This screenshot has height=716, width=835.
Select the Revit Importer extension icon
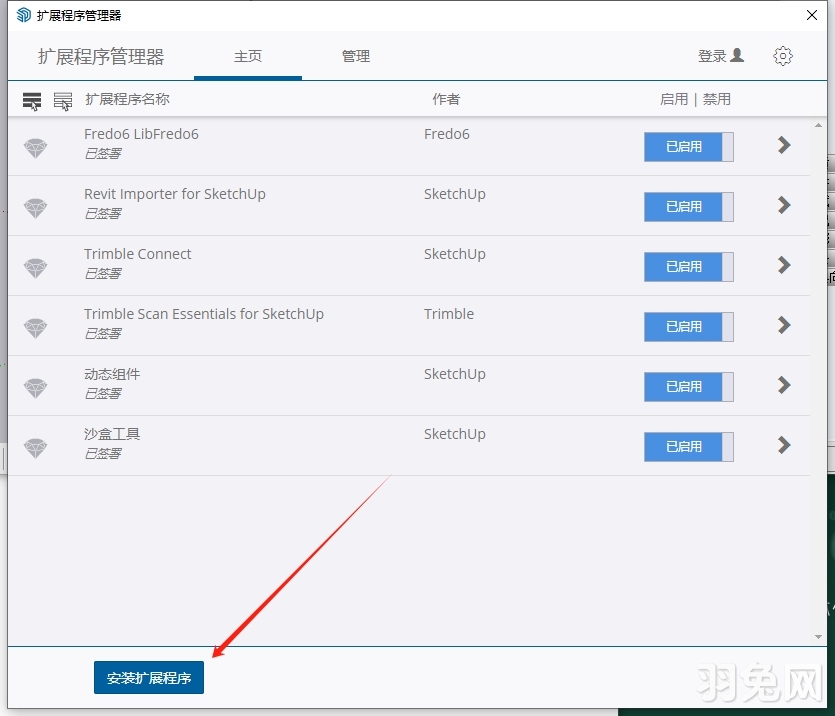coord(36,206)
